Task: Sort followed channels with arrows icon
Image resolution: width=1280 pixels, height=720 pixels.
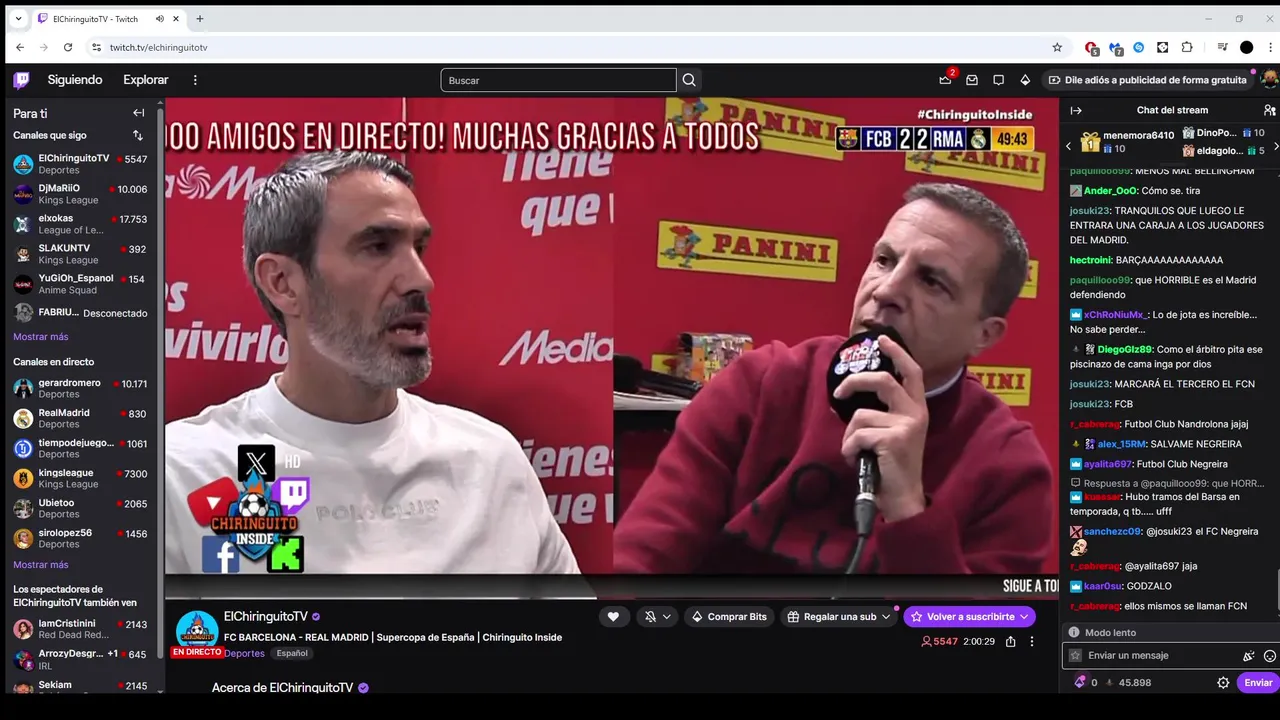Action: pyautogui.click(x=138, y=135)
